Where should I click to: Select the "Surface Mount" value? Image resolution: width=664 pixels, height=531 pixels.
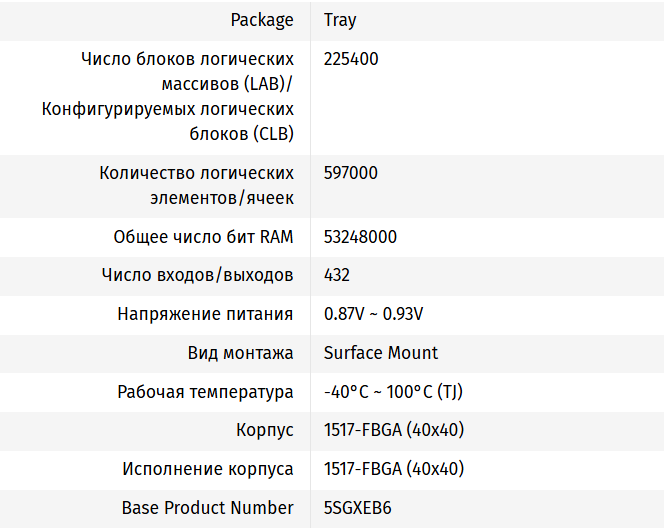coord(381,353)
